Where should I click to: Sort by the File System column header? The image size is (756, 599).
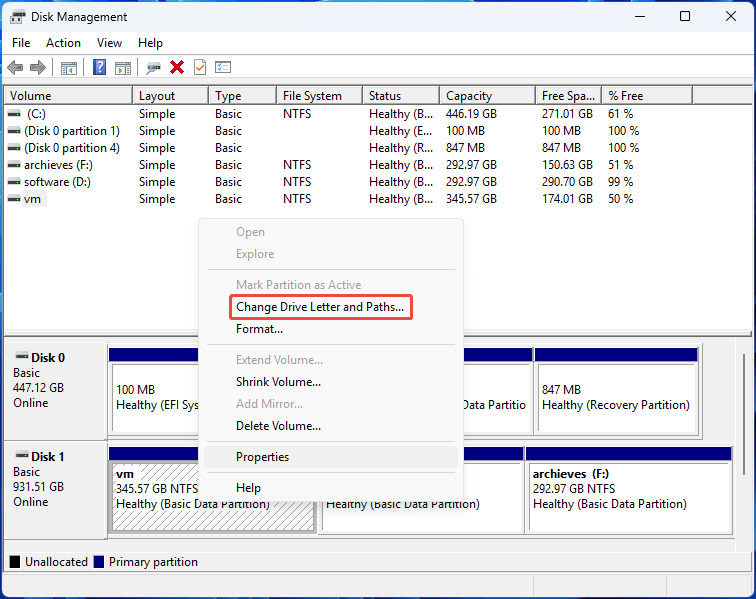(x=320, y=95)
